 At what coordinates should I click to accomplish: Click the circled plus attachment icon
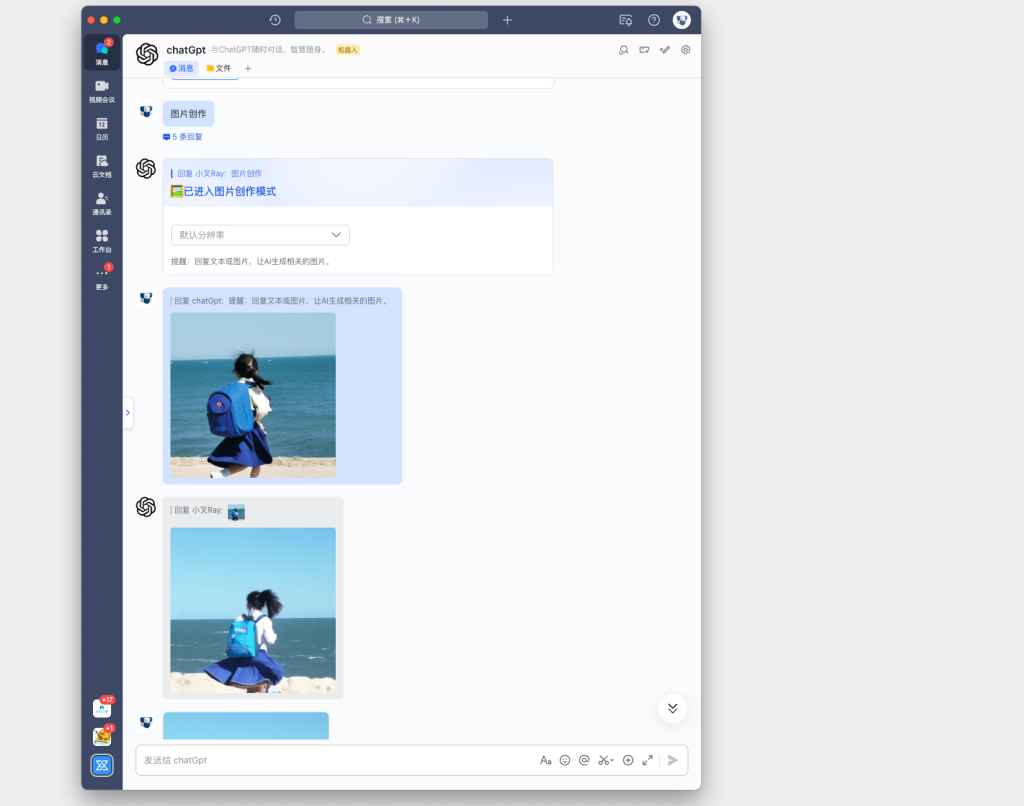point(628,760)
